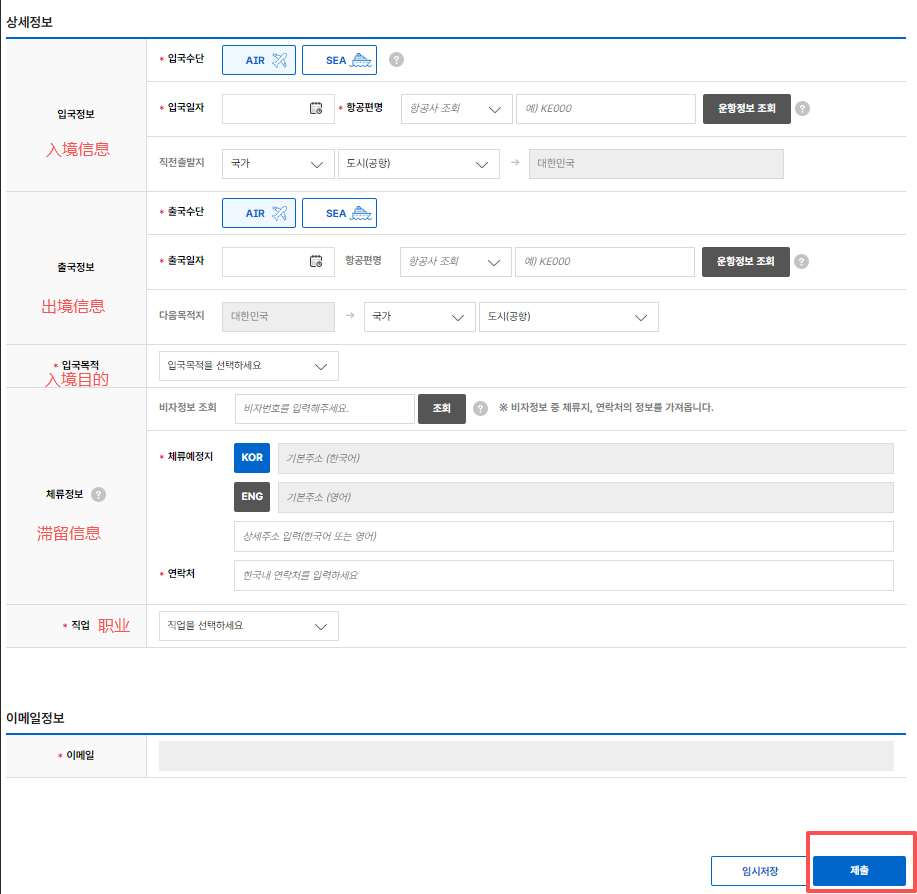Viewport: 917px width, 894px height.
Task: Click the disabled 대한민국 field in entry row
Action: (x=656, y=164)
